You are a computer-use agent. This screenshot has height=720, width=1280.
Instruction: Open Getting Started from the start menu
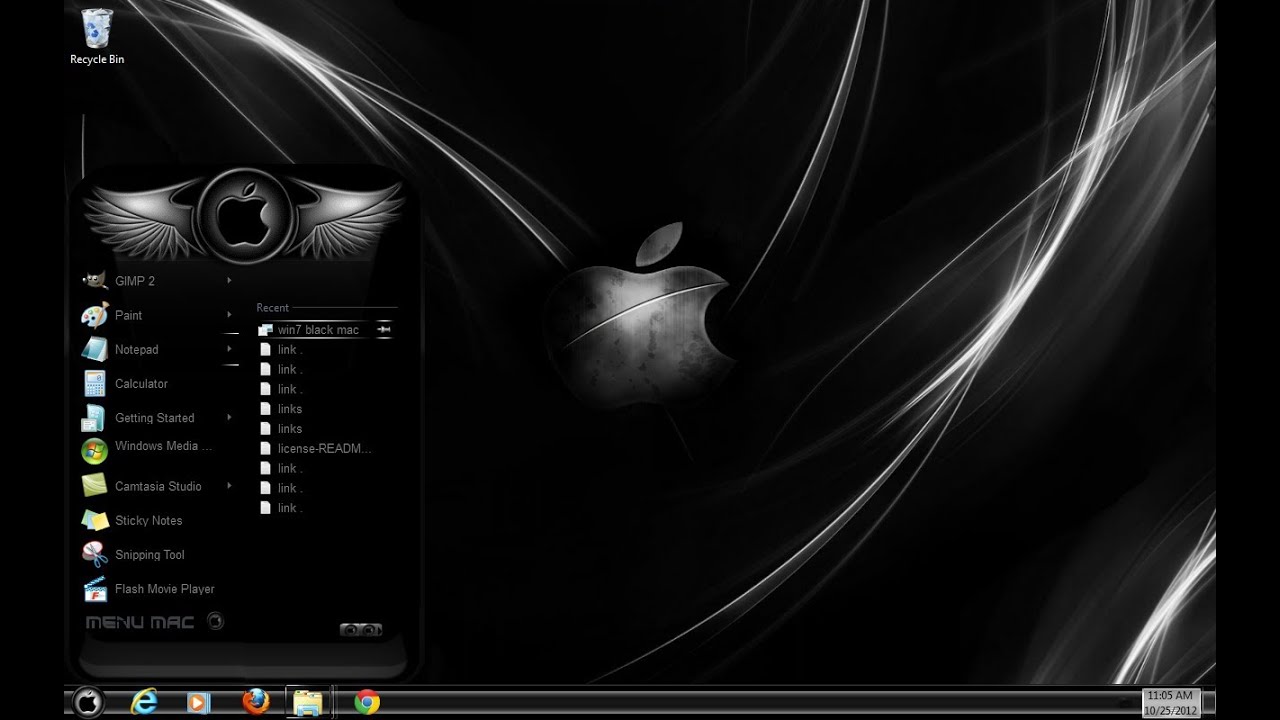pos(154,418)
